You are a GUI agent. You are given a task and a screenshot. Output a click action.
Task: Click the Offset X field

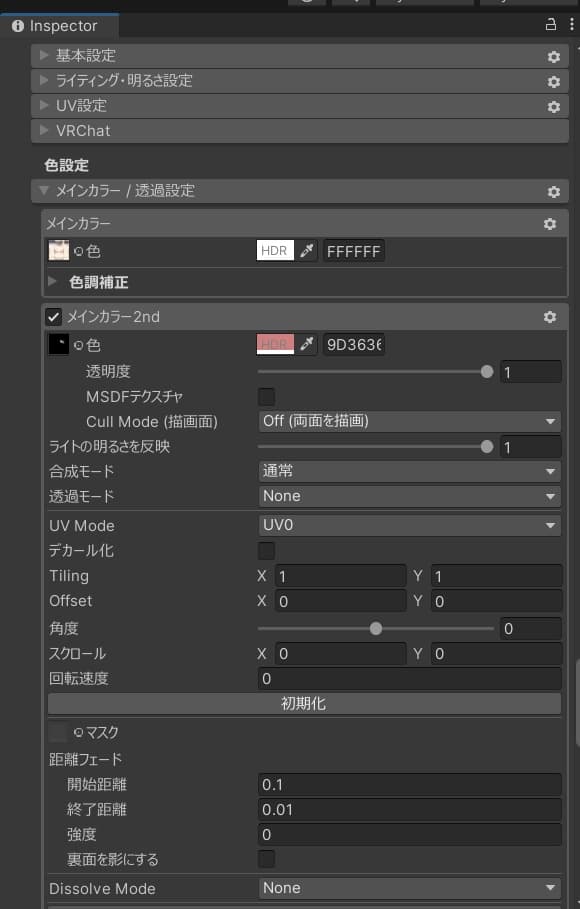tap(340, 601)
